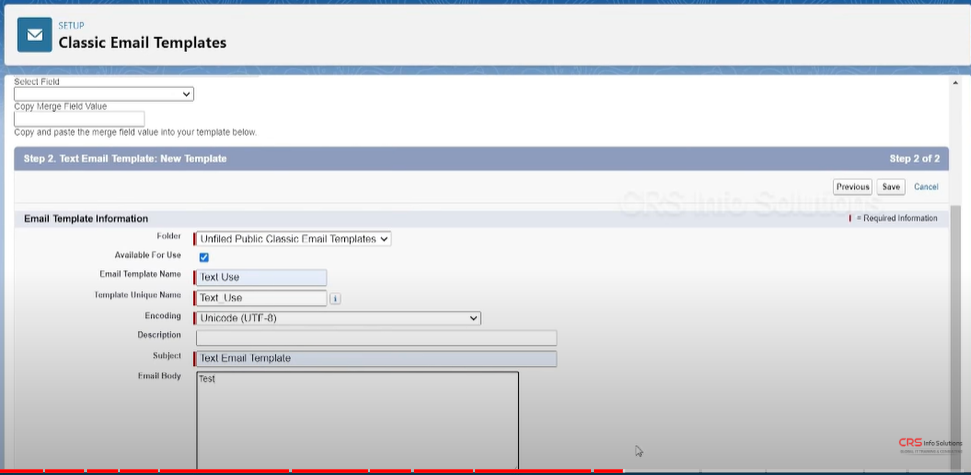Click inside the Email Body text area
The image size is (971, 475).
pos(357,420)
